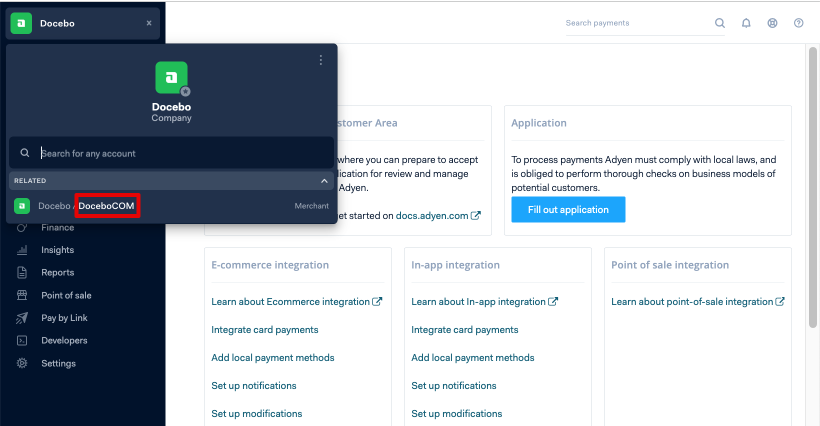Click the Developers terminal icon
Image resolution: width=820 pixels, height=426 pixels.
coord(22,340)
